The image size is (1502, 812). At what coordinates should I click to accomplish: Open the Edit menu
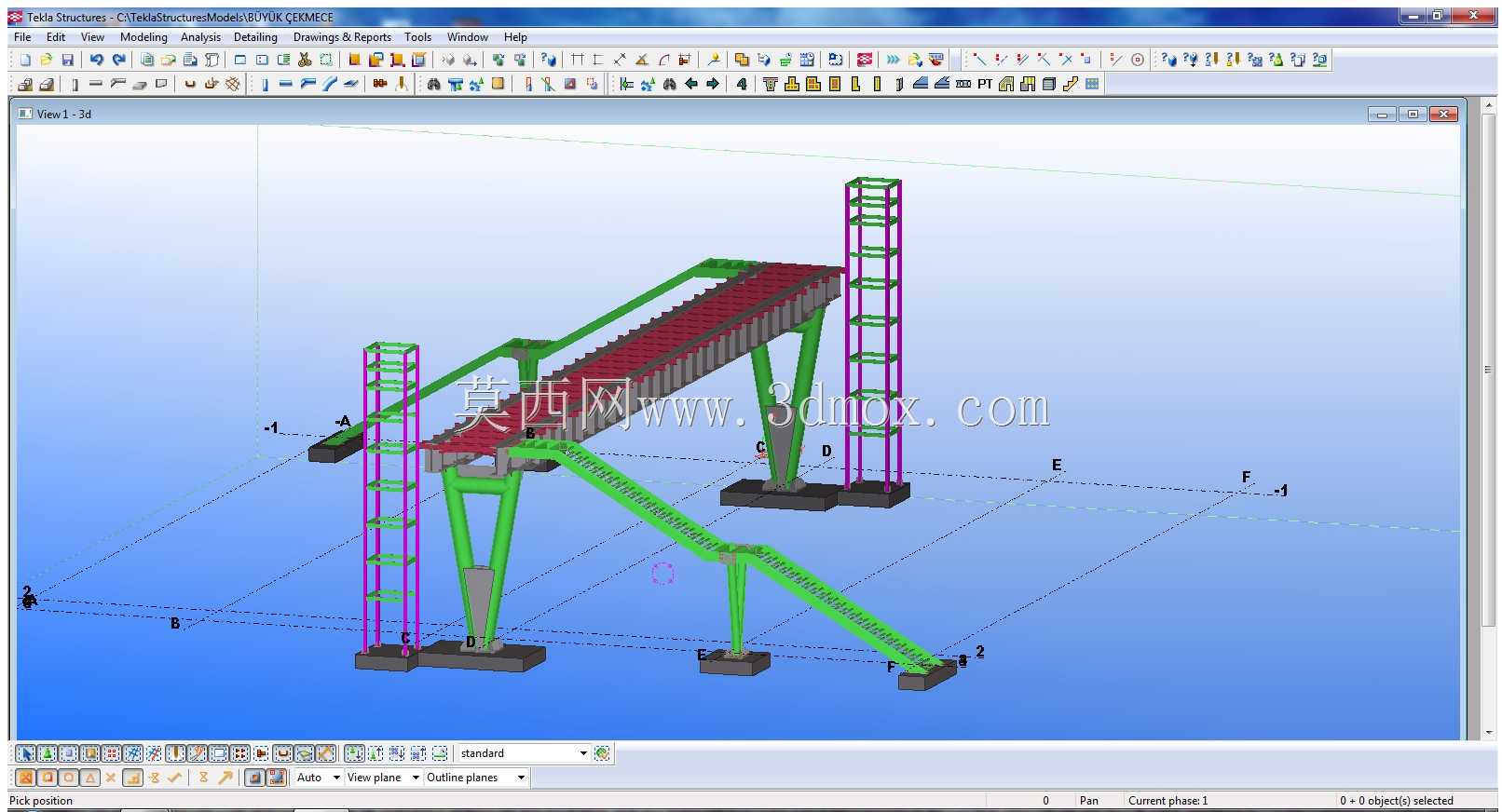[56, 37]
